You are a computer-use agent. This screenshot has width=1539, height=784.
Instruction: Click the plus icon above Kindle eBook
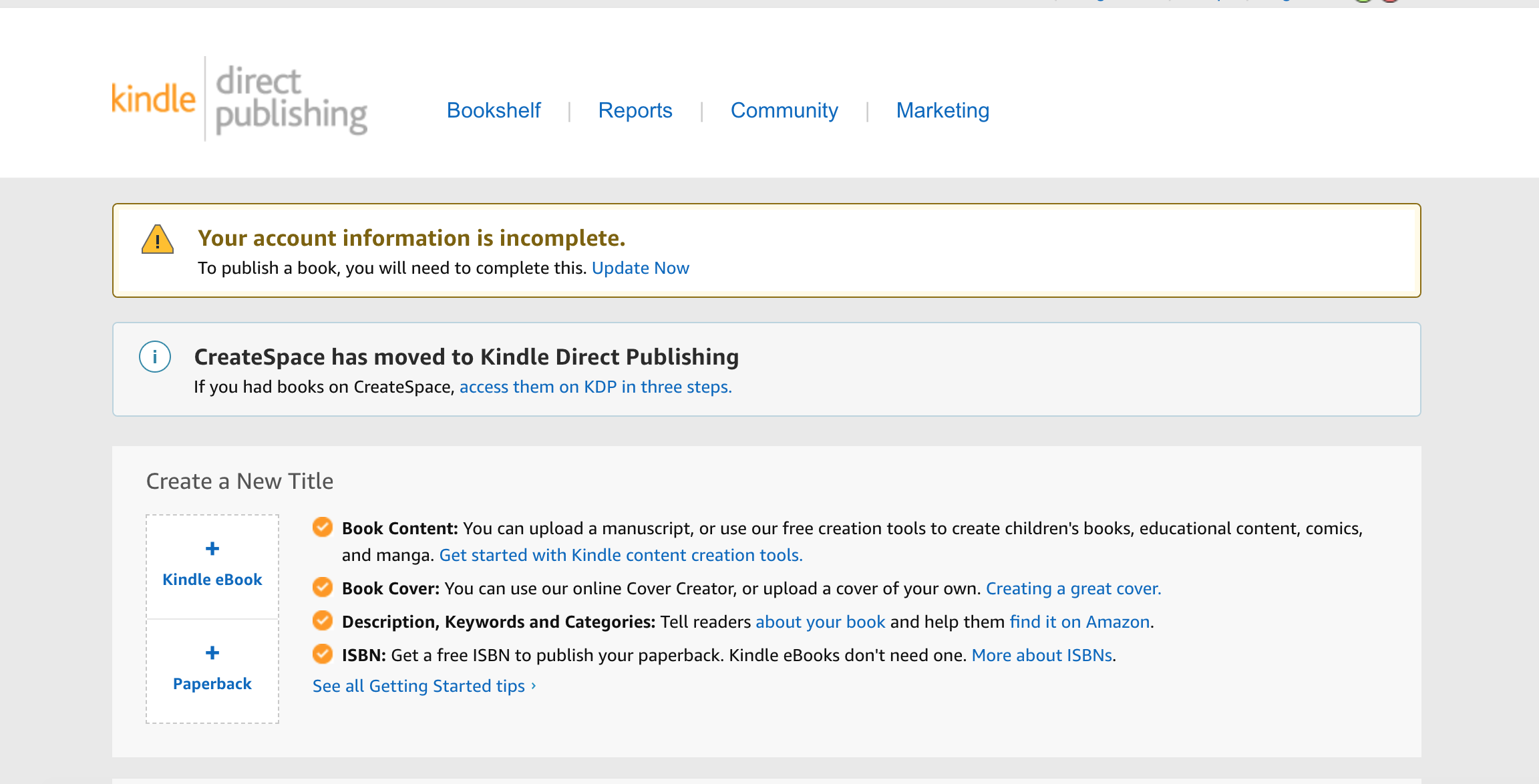(212, 549)
